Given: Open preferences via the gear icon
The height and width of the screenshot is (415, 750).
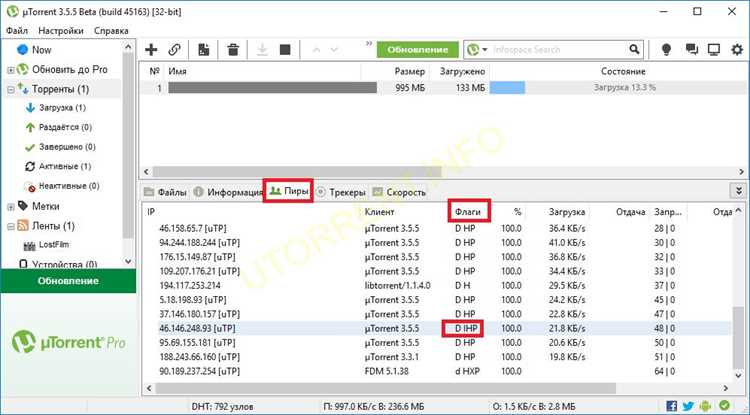Looking at the screenshot, I should tap(737, 49).
